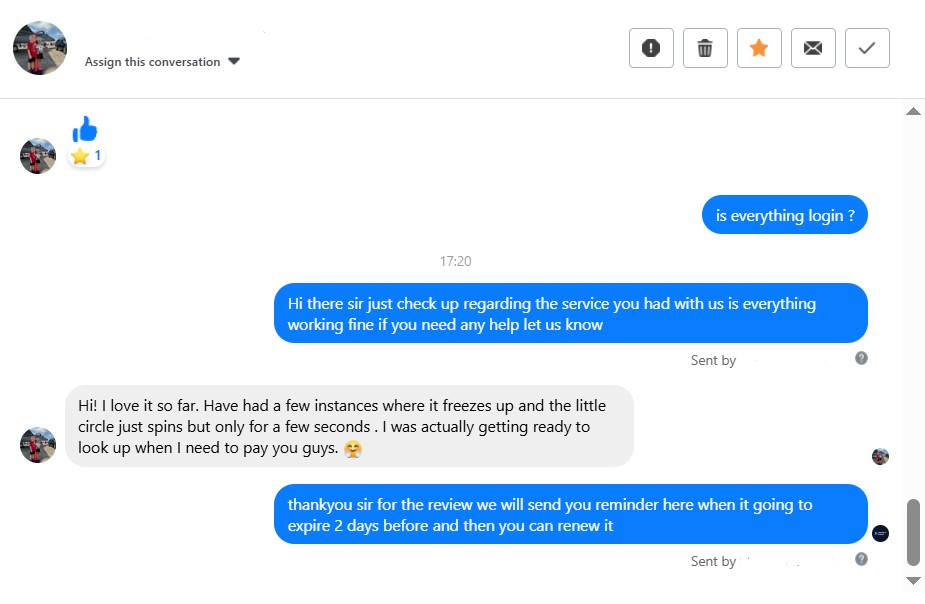Image resolution: width=925 pixels, height=604 pixels.
Task: Click the dropdown arrow beside Assign
Action: click(x=234, y=61)
